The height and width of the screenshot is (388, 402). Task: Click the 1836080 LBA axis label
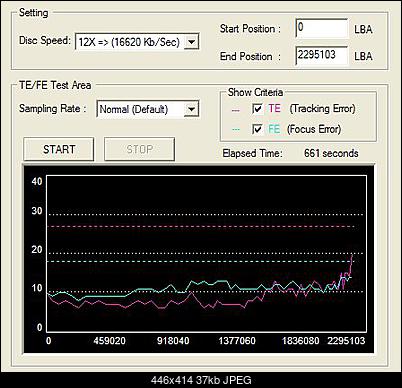[301, 341]
